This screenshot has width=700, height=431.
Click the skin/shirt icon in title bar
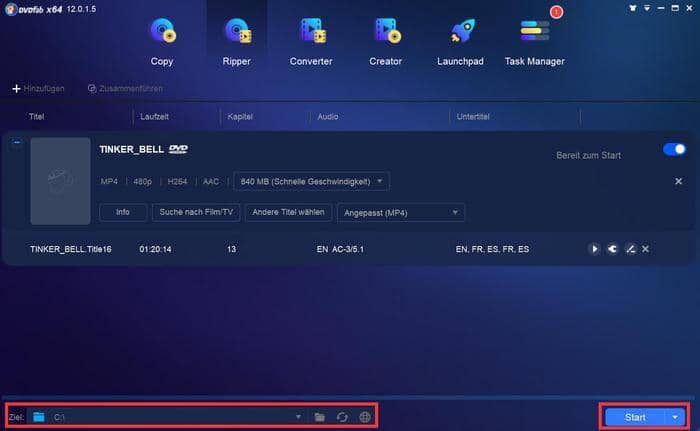pos(633,8)
